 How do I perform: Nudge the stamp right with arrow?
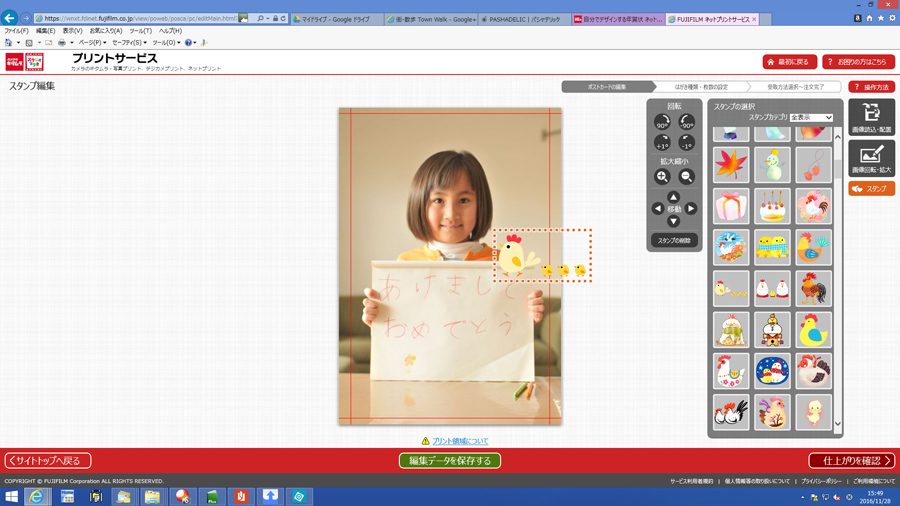coord(690,209)
